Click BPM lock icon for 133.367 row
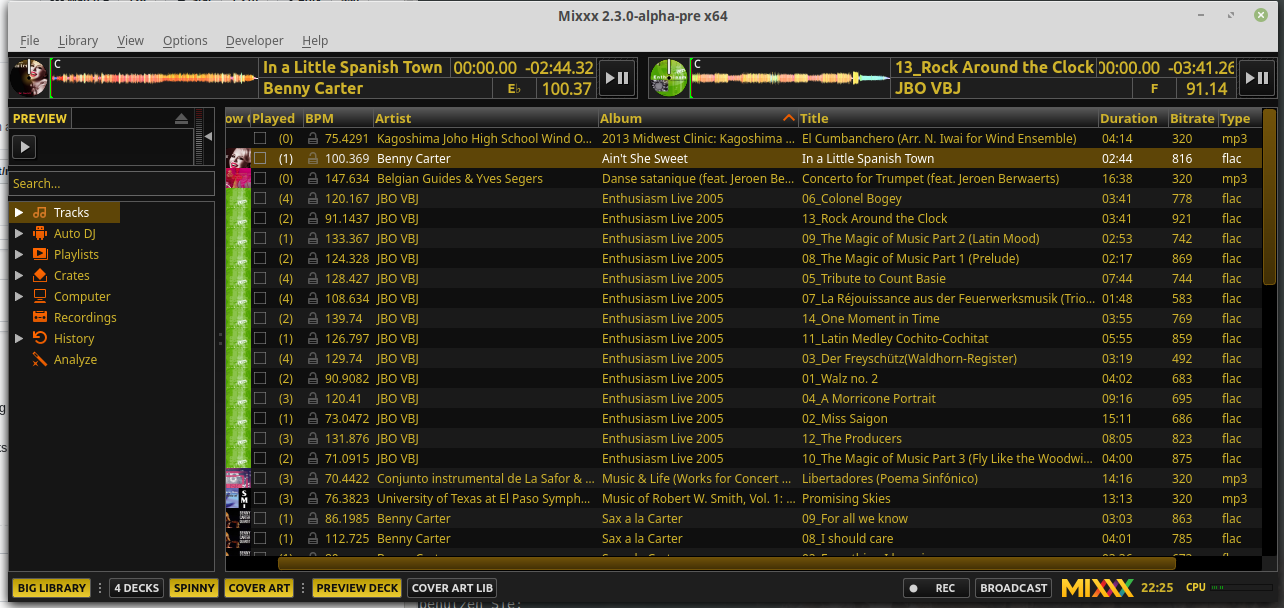Viewport: 1284px width, 608px height. (x=313, y=239)
